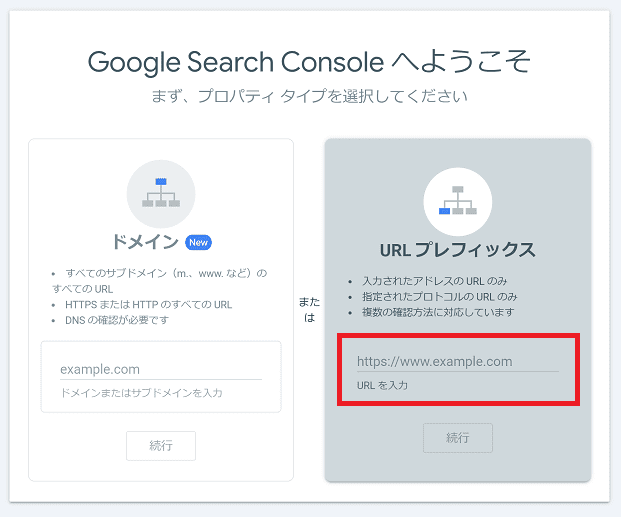The image size is (621, 517).
Task: Focus the example.com domain input field
Action: pos(160,369)
